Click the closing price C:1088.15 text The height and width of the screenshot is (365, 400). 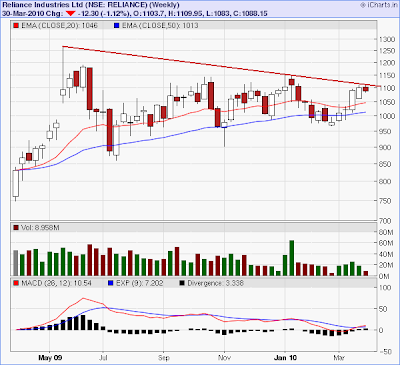tap(246, 14)
